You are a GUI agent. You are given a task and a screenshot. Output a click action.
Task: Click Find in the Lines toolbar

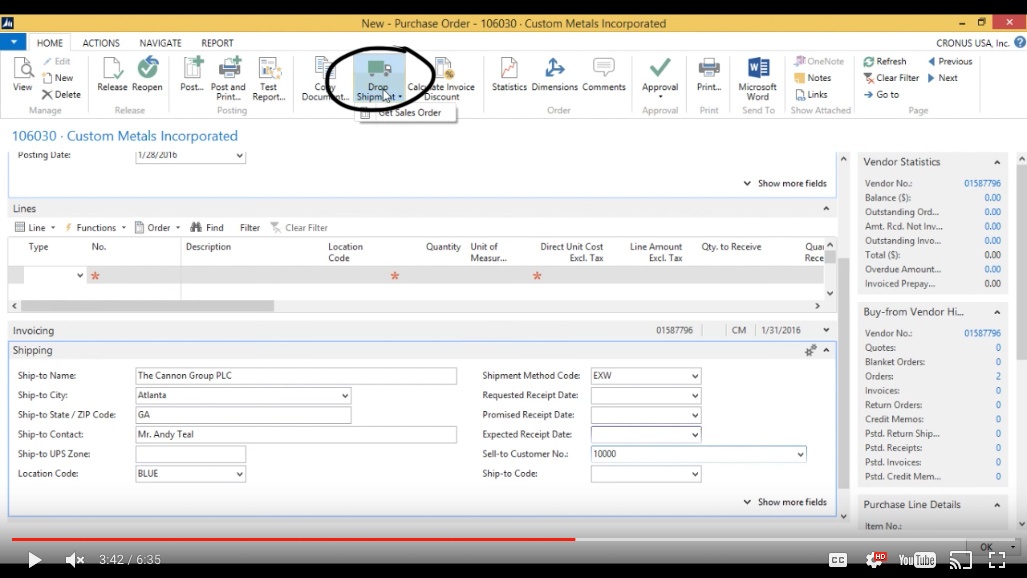(x=207, y=227)
